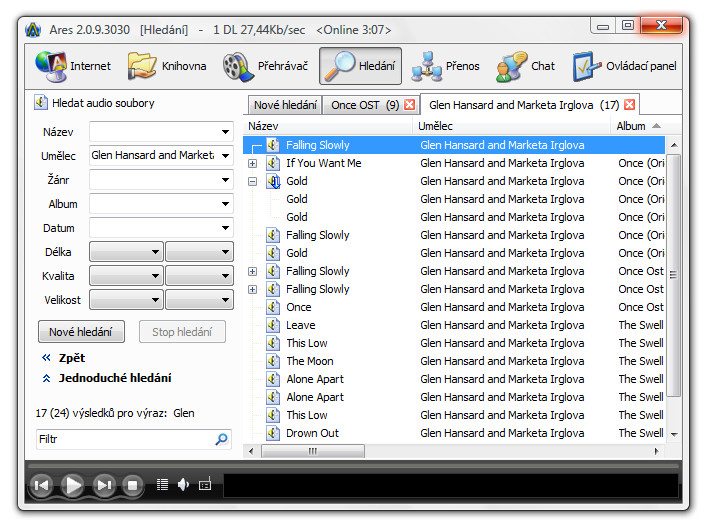704x527 pixels.
Task: Sort results by the Název column
Action: click(328, 126)
